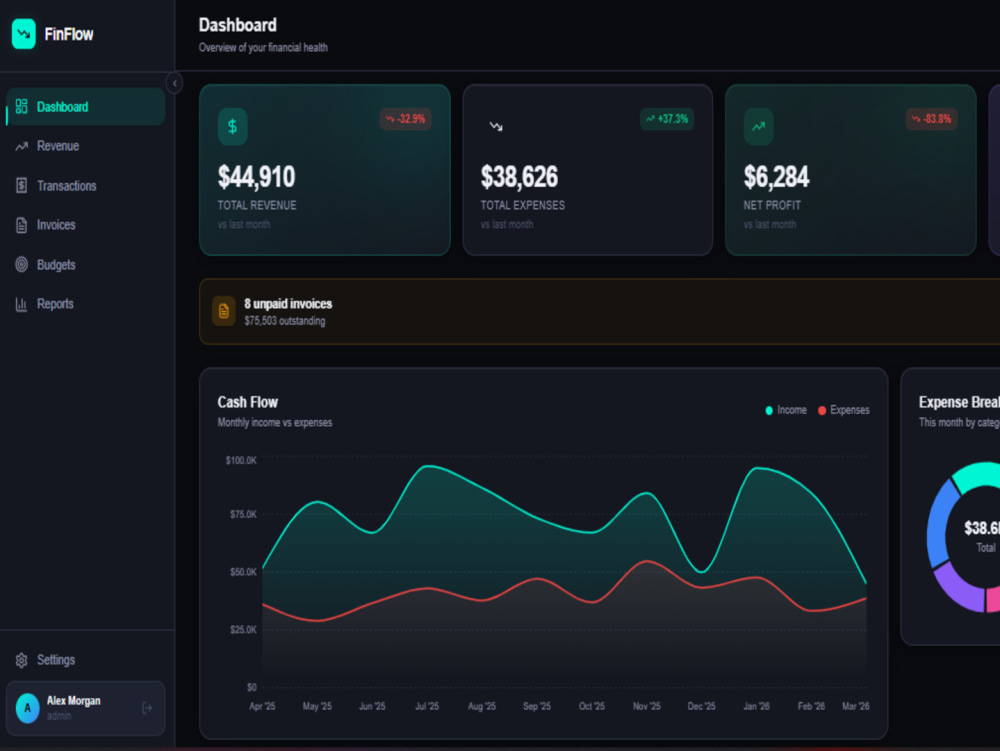Open the 8 unpaid invoices alert
The width and height of the screenshot is (1000, 751).
pyautogui.click(x=599, y=312)
